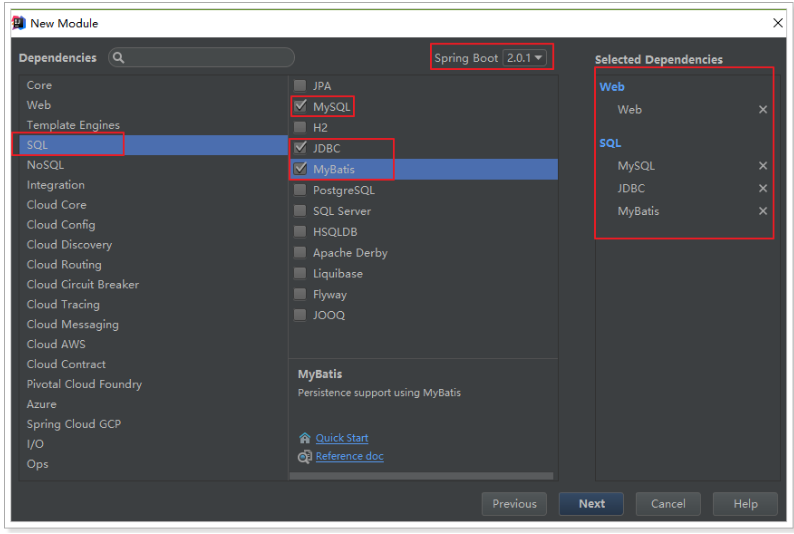This screenshot has height=534, width=794.
Task: Click the dependencies search field
Action: (202, 58)
